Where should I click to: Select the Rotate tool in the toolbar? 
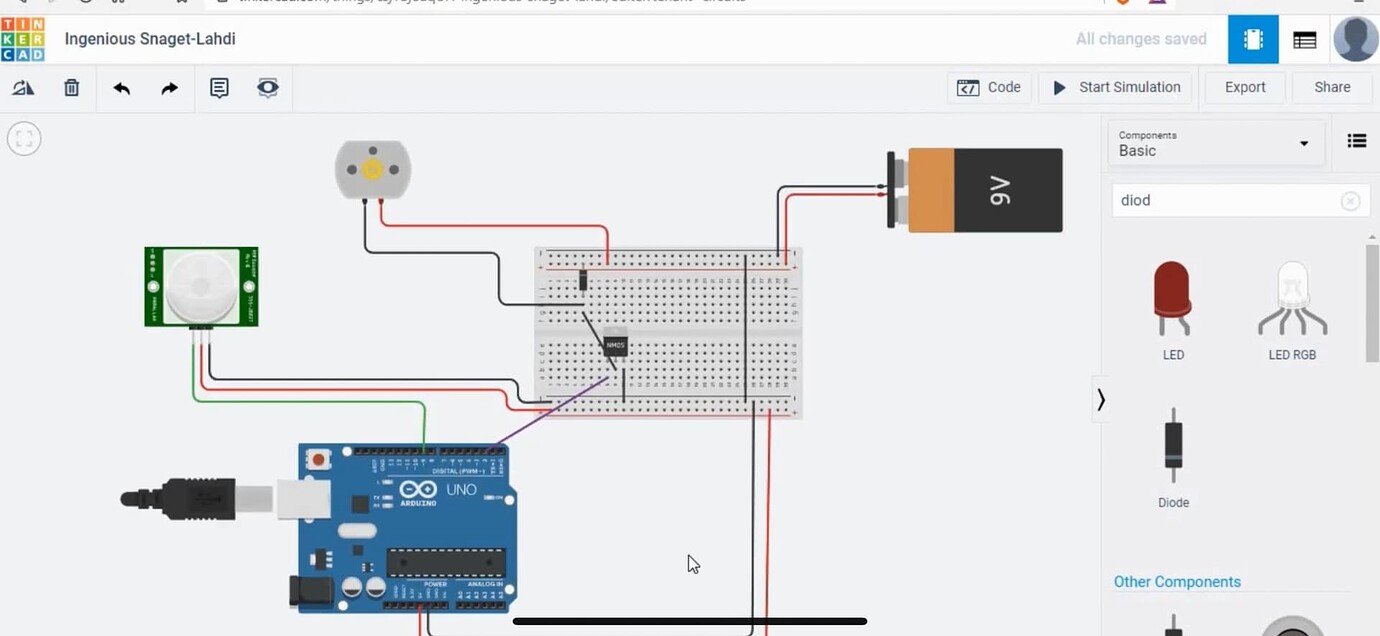point(23,87)
